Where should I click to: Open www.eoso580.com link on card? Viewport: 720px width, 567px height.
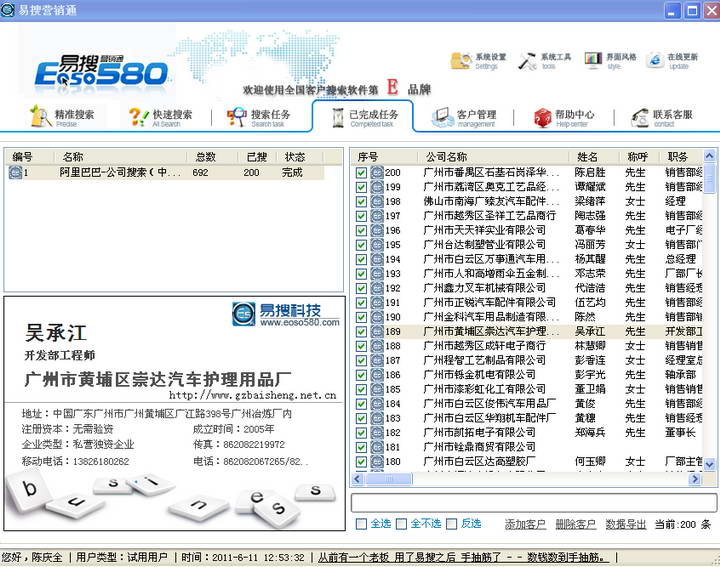tap(300, 322)
